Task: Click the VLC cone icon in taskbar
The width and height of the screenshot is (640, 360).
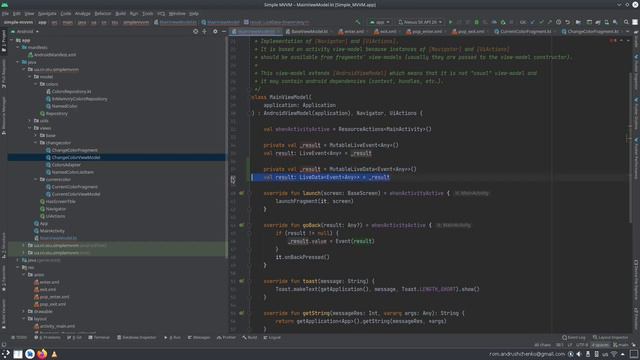Action: [x=54, y=354]
